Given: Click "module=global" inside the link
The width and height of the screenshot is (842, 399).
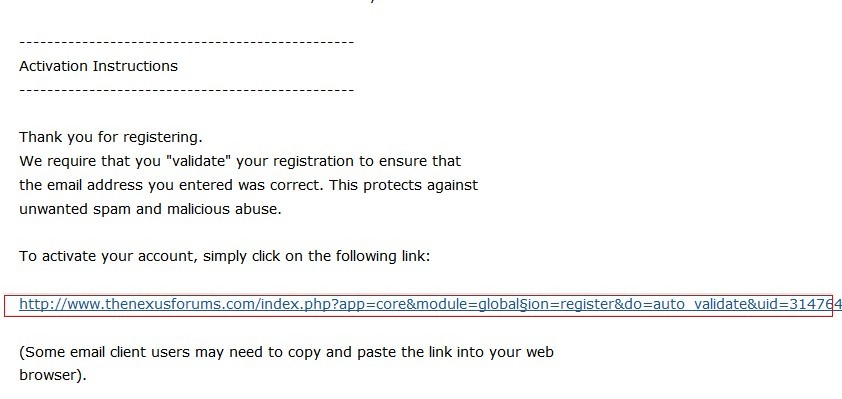Looking at the screenshot, I should click(468, 304).
